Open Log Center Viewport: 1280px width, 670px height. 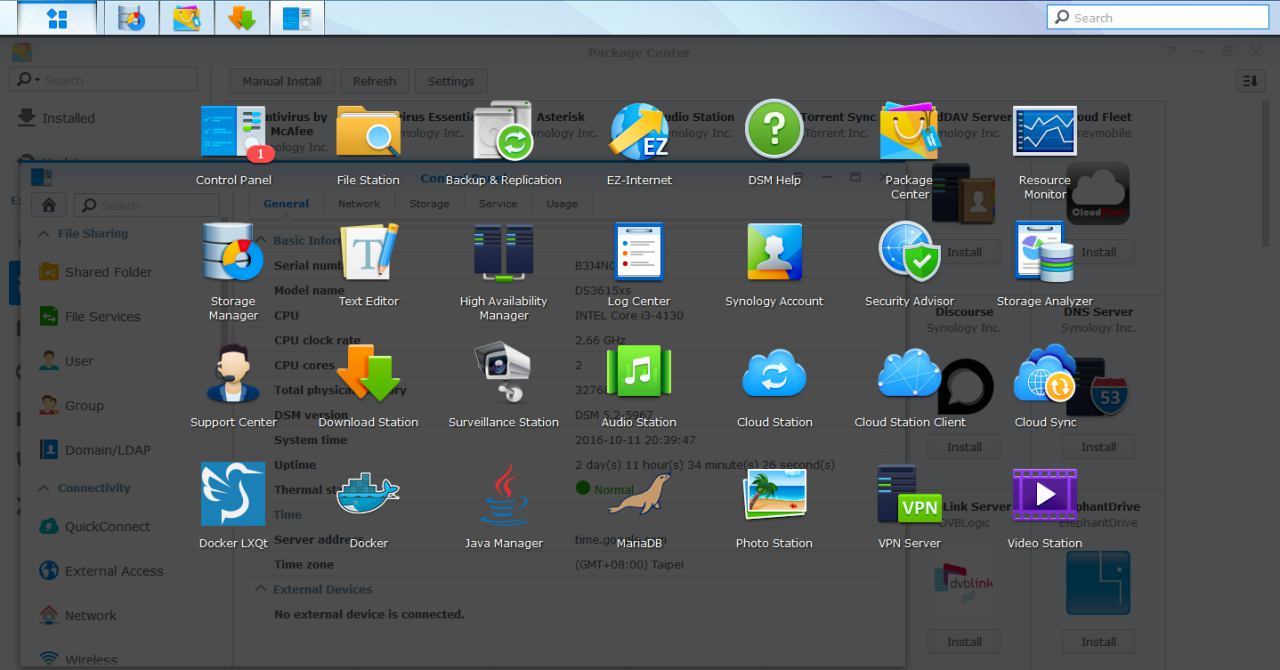pyautogui.click(x=639, y=252)
